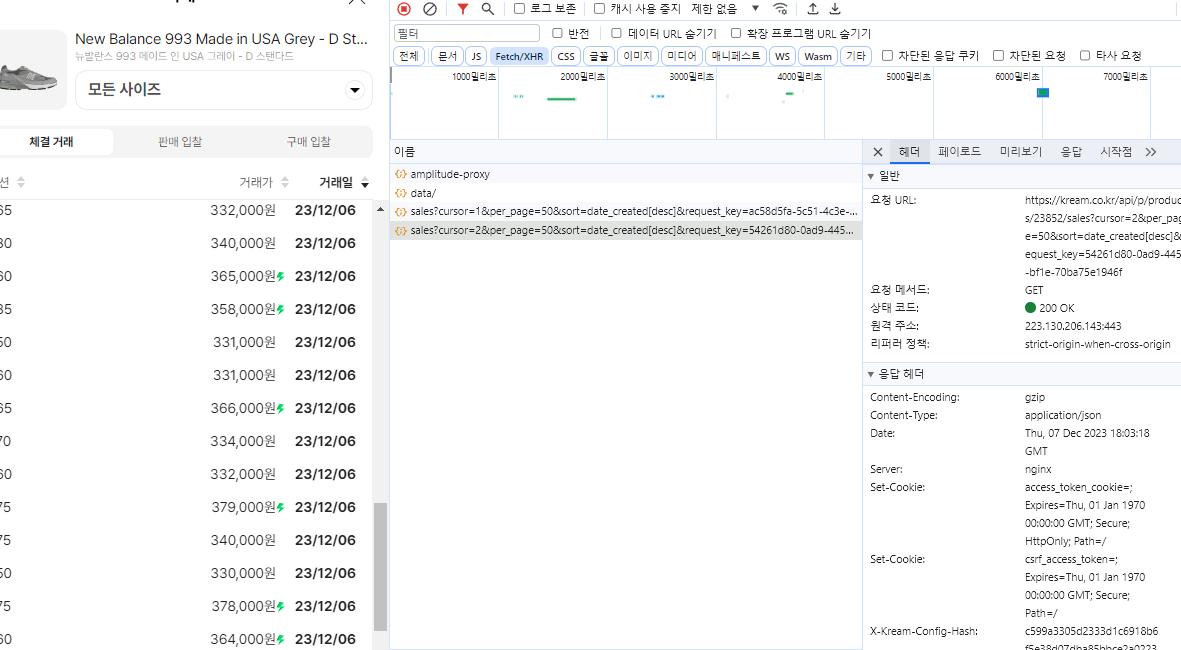
Task: Stop recording network log
Action: tap(404, 9)
